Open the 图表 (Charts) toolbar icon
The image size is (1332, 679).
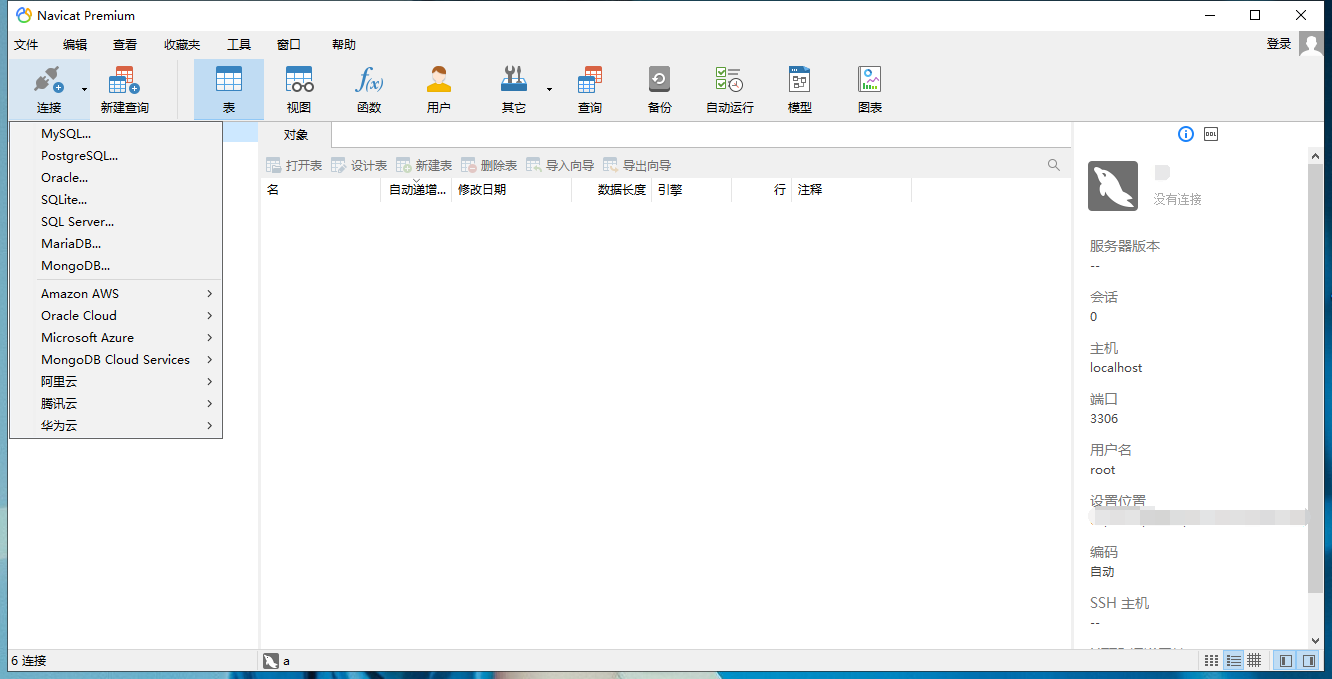pos(870,89)
